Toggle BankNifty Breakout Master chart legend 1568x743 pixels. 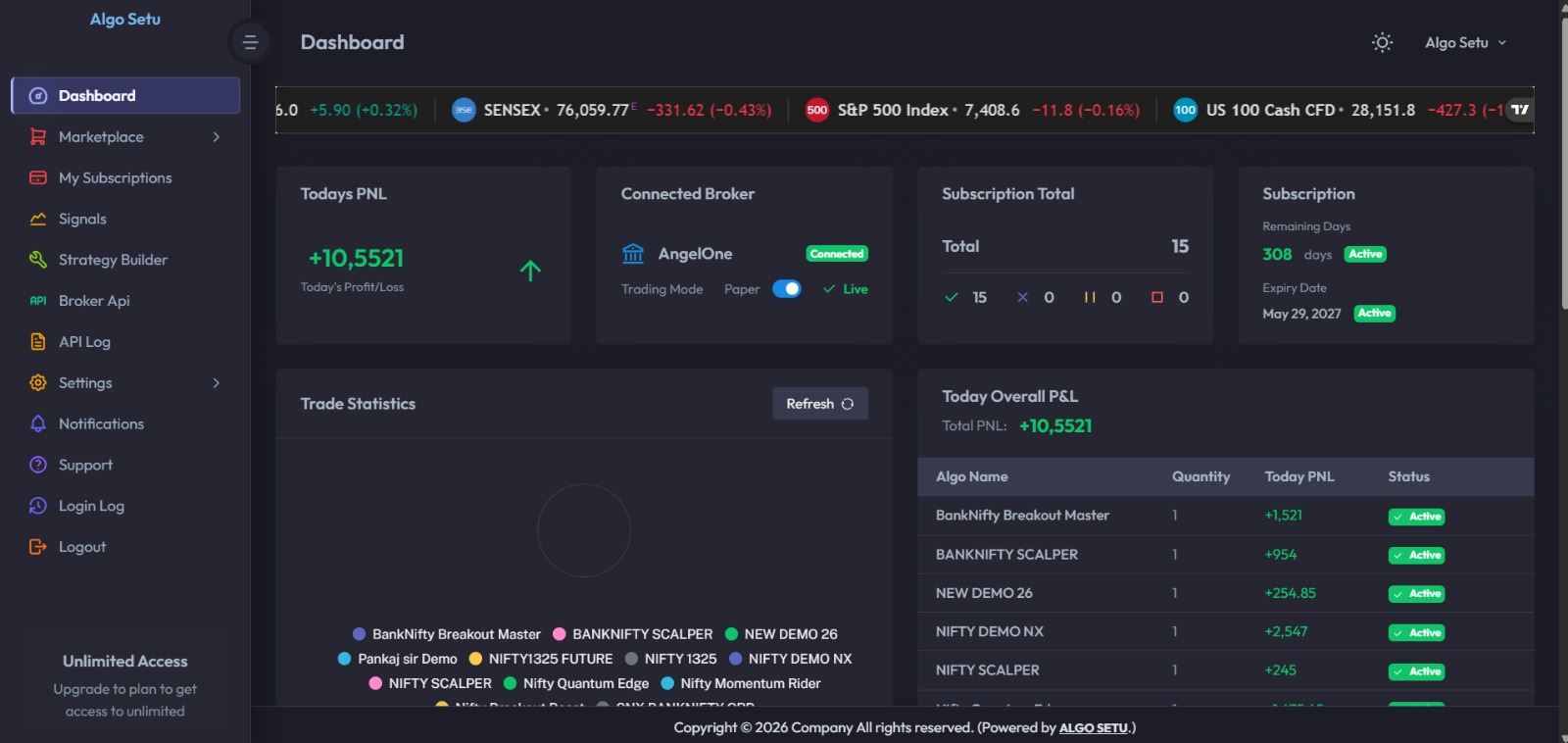click(x=447, y=634)
